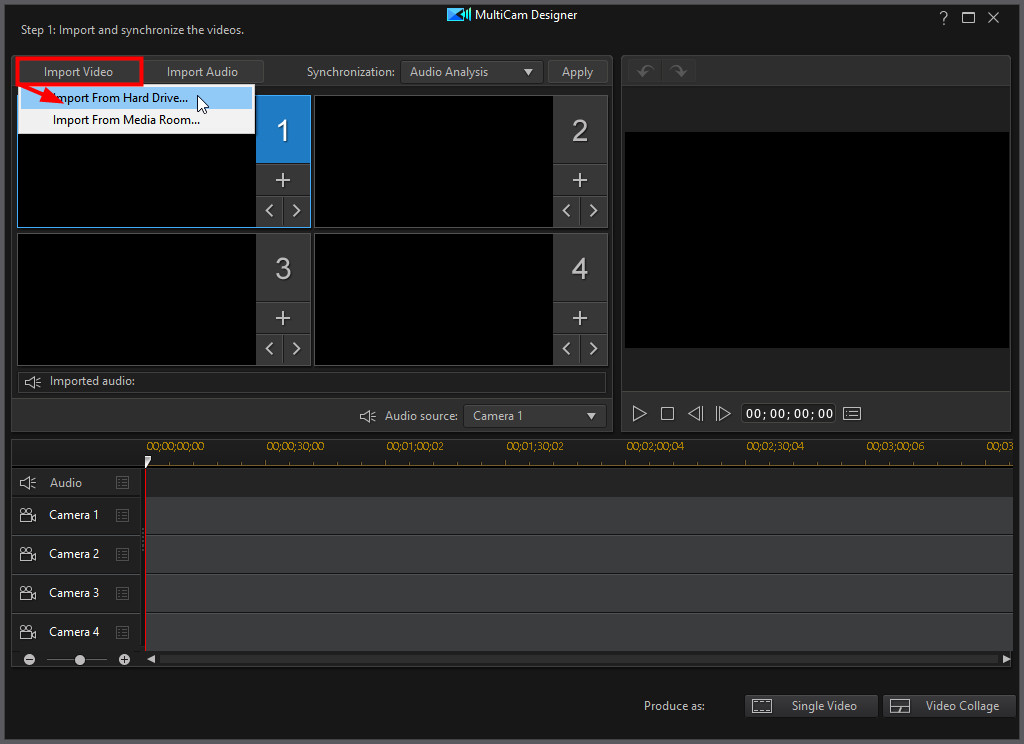Screen dimensions: 1024x744
Task: Select the Camera 1 track header
Action: click(x=76, y=515)
